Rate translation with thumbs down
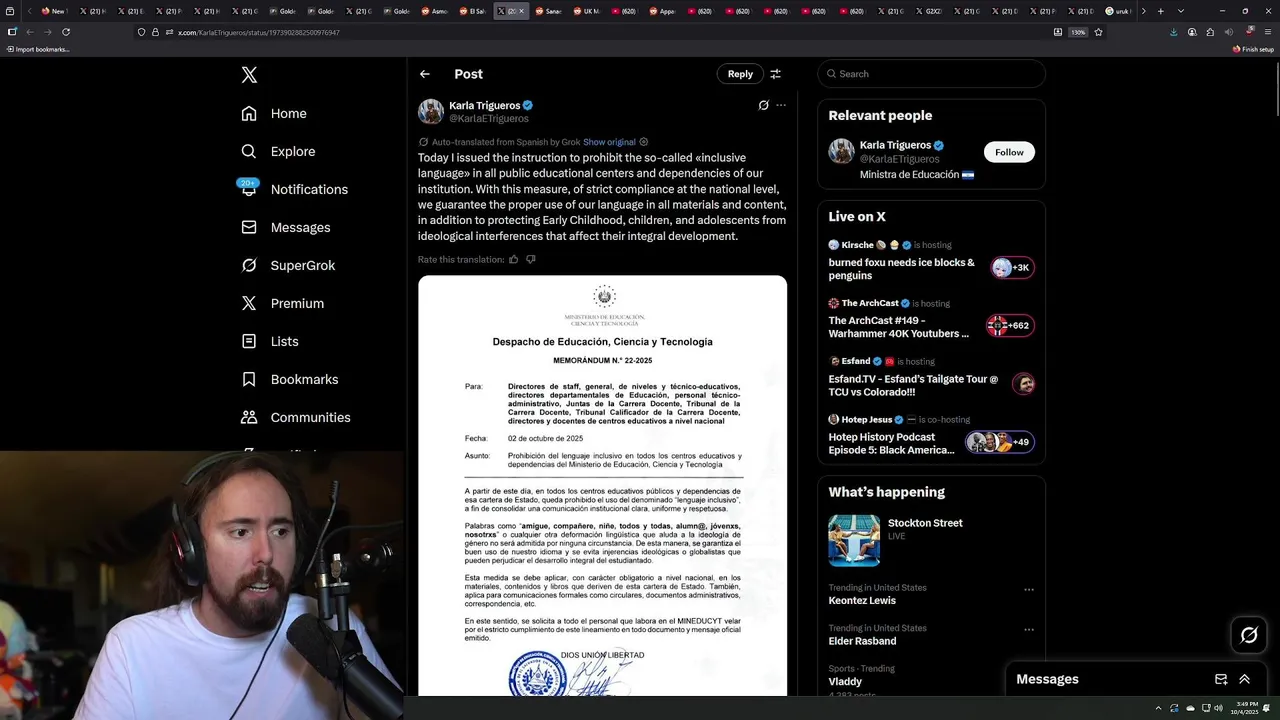The width and height of the screenshot is (1280, 720). (x=531, y=260)
